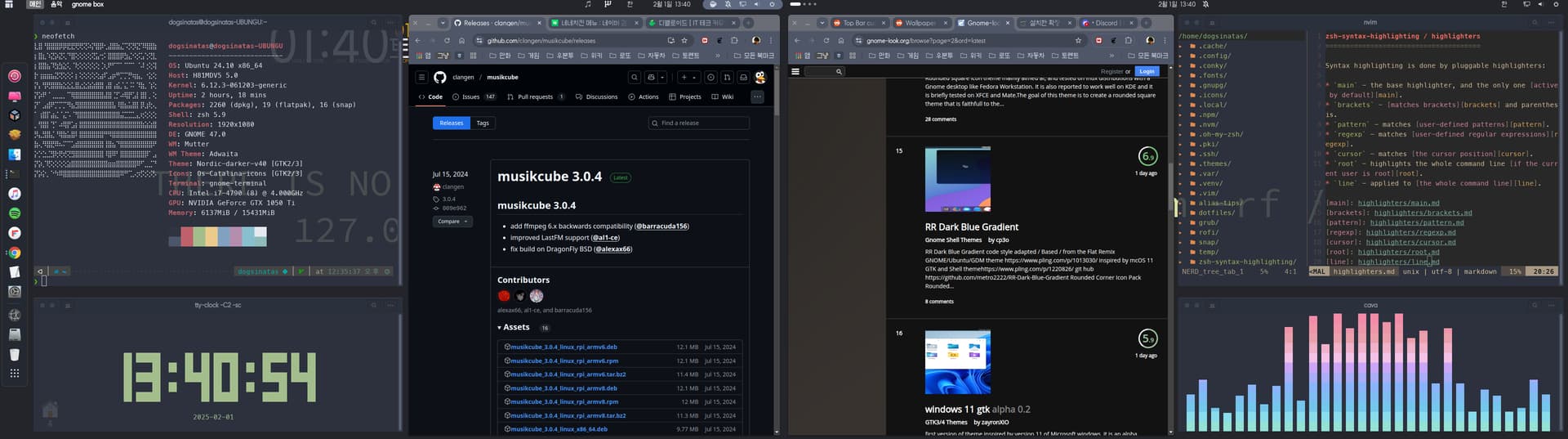Open the Trash in the dock
The width and height of the screenshot is (1568, 439).
(15, 355)
